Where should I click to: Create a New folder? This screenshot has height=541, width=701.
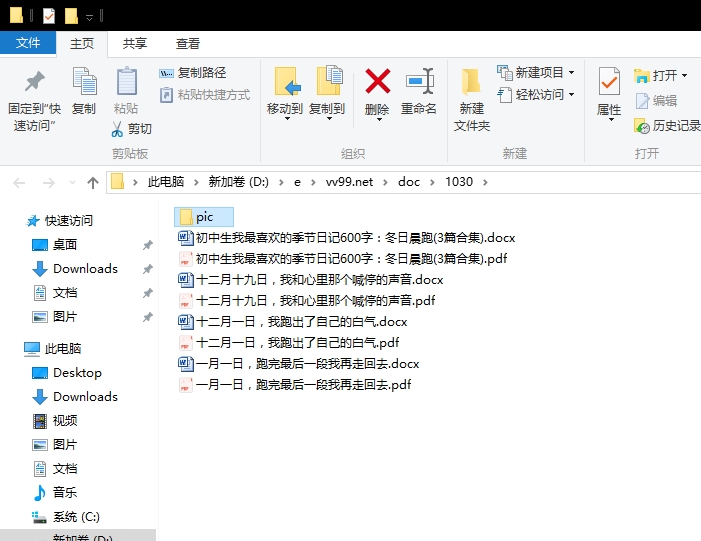(x=472, y=100)
